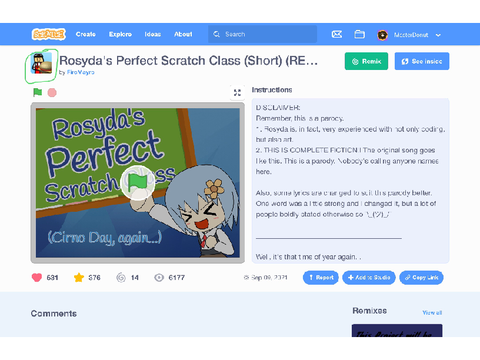Start project with large center green flag
Viewport: 480px width, 360px height.
tap(137, 183)
